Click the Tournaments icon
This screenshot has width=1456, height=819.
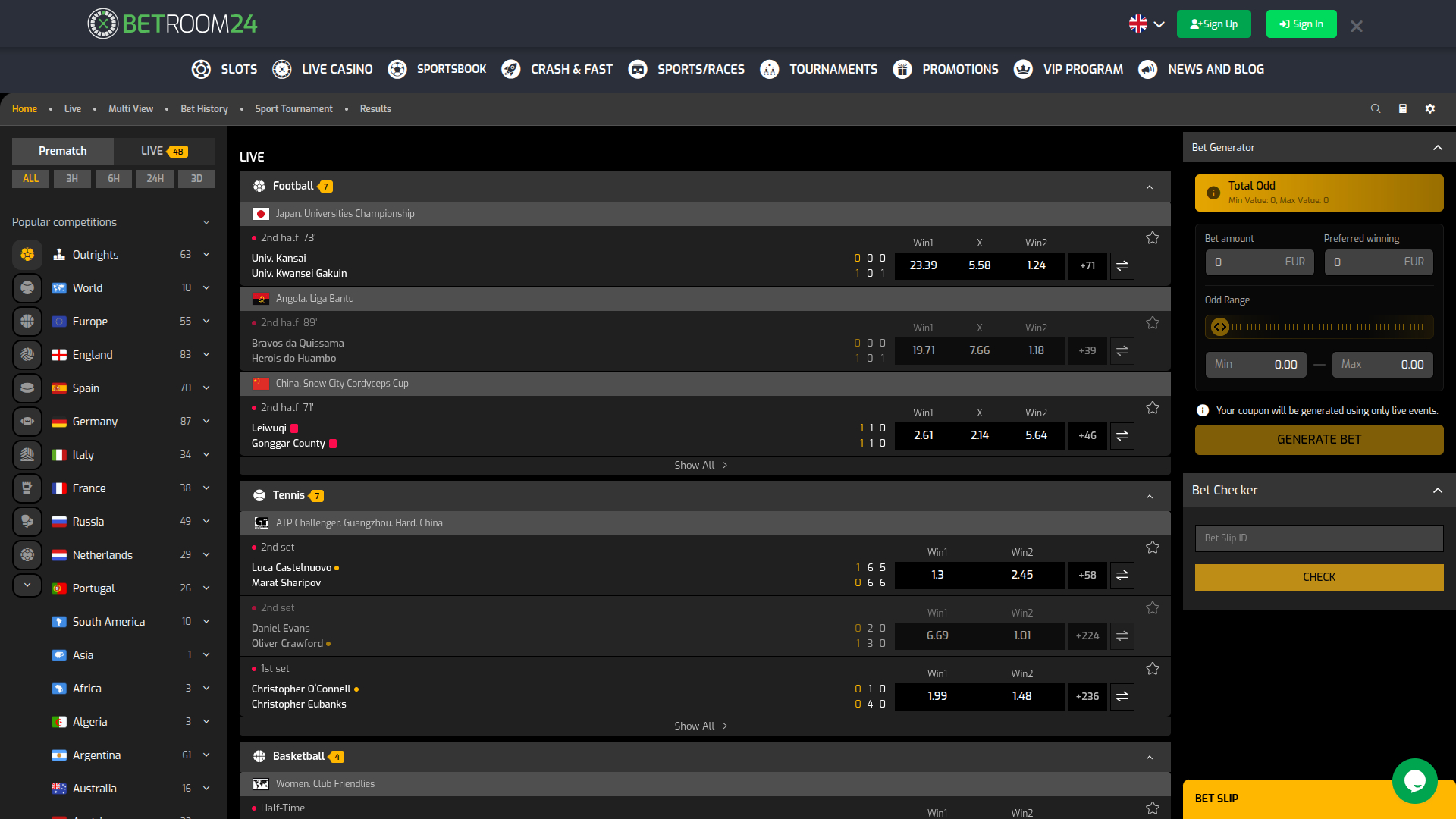[769, 69]
